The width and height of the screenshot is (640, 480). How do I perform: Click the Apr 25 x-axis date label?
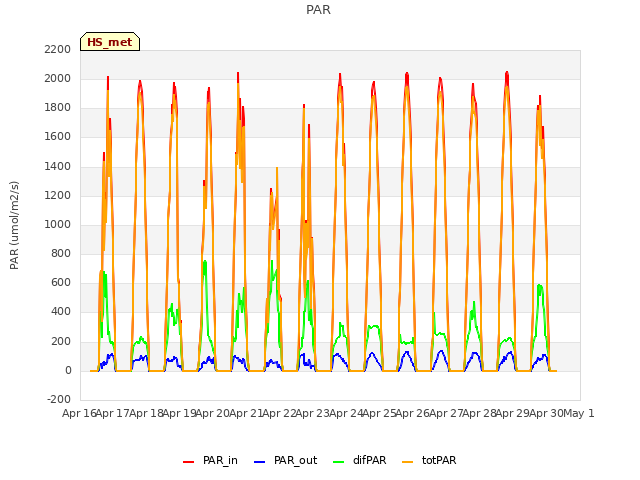click(x=379, y=413)
